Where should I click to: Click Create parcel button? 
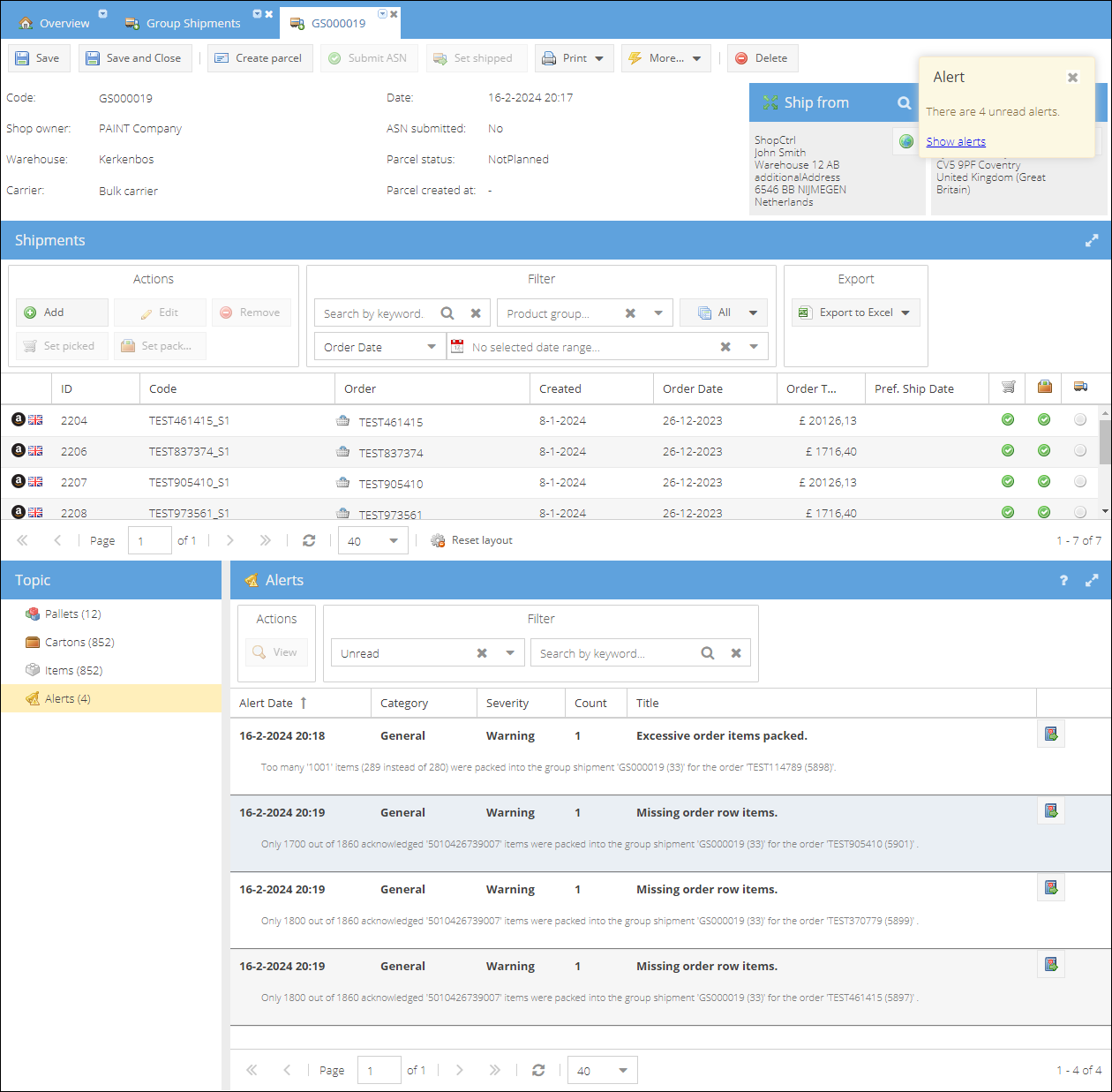tap(259, 58)
